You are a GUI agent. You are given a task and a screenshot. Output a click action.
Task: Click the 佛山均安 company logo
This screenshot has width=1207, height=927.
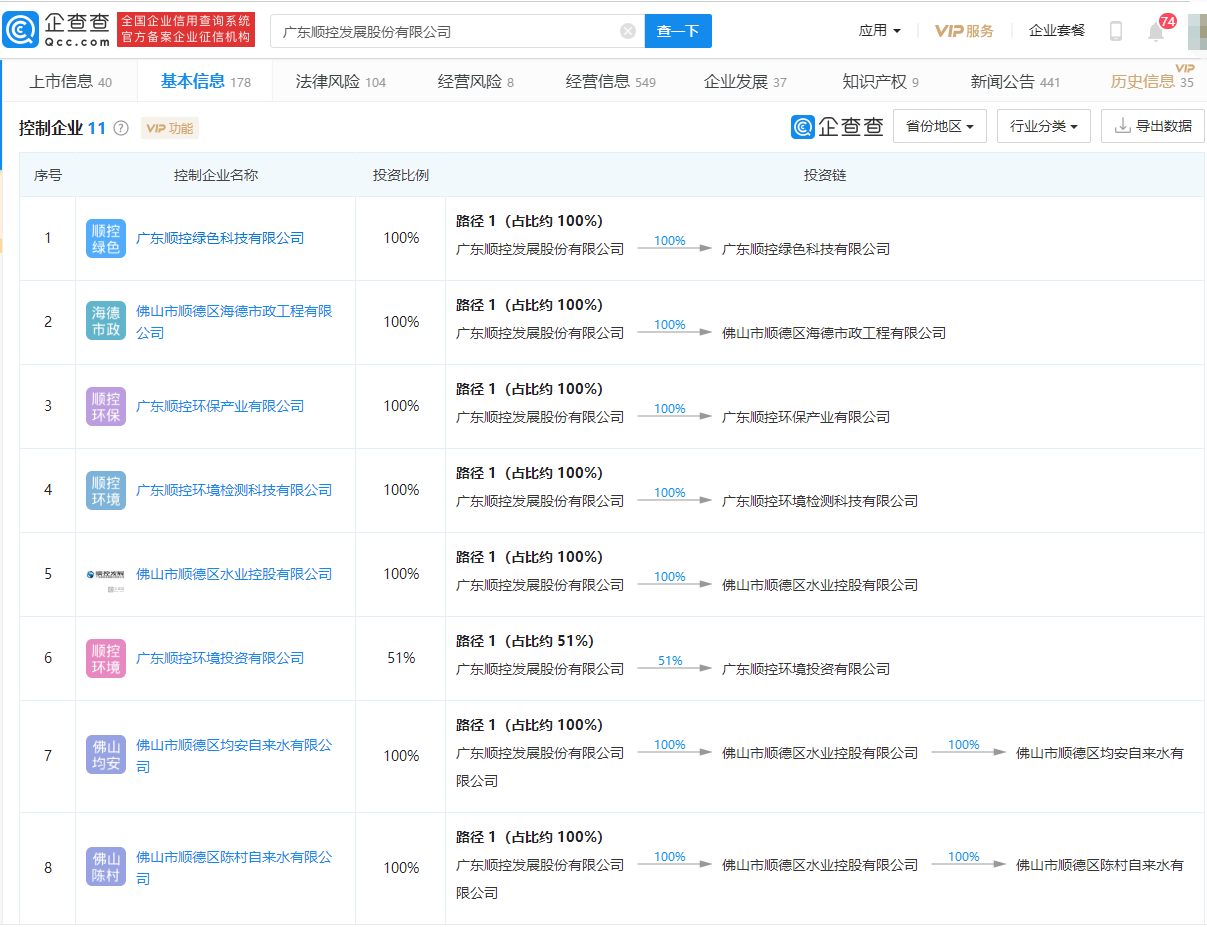(x=106, y=756)
